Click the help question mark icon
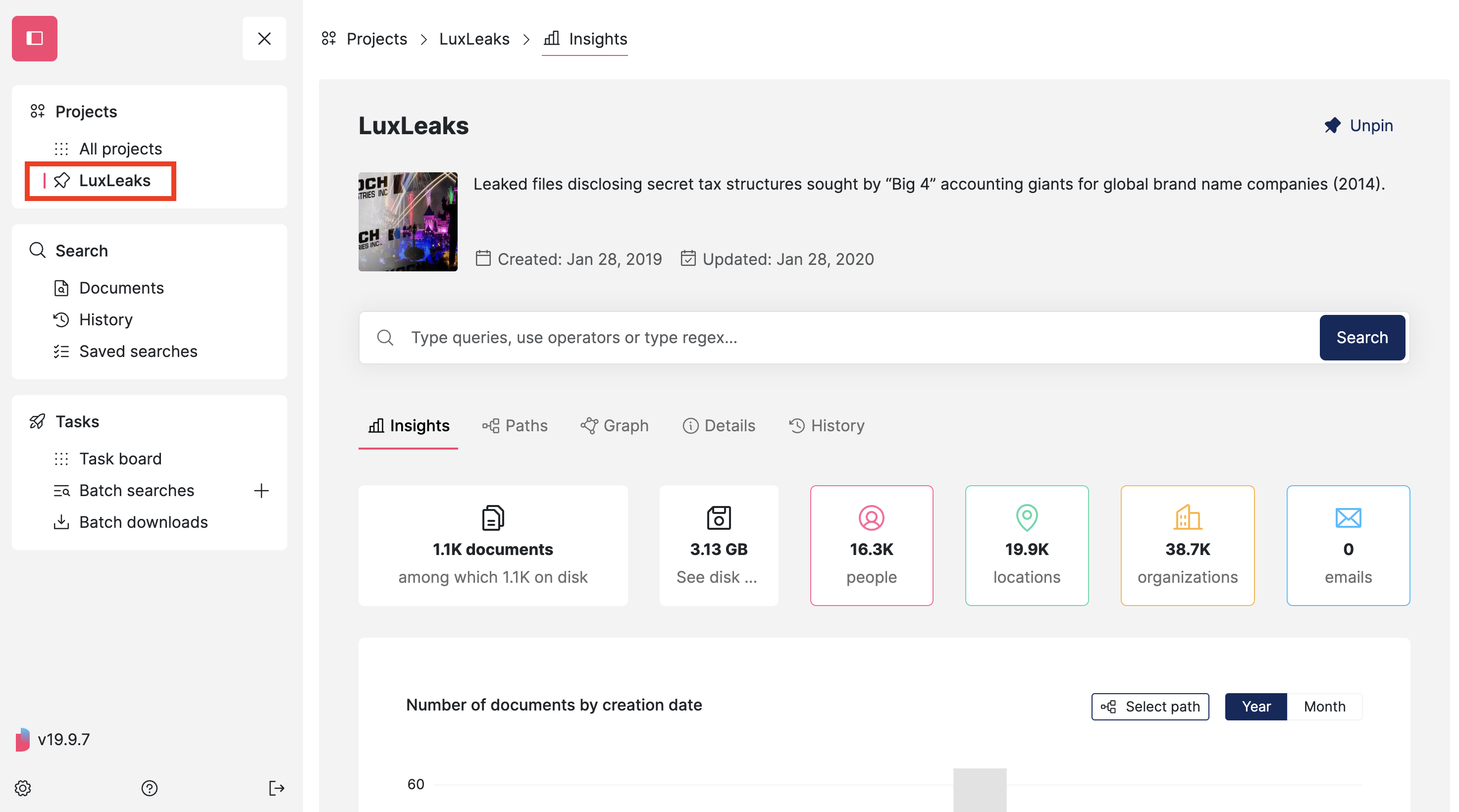Image resolution: width=1459 pixels, height=812 pixels. [x=149, y=788]
